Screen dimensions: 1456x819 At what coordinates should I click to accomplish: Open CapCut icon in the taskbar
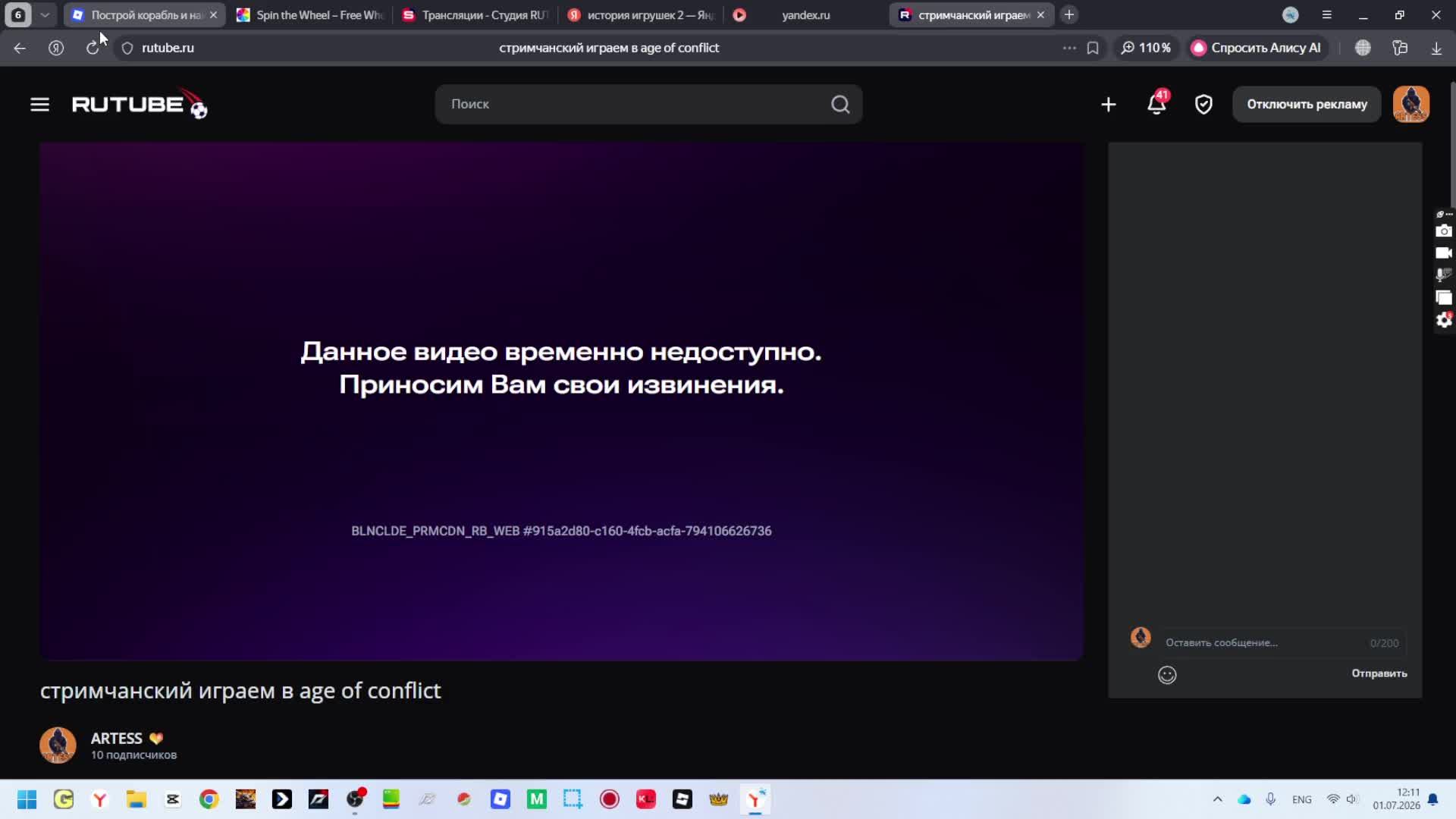(173, 799)
